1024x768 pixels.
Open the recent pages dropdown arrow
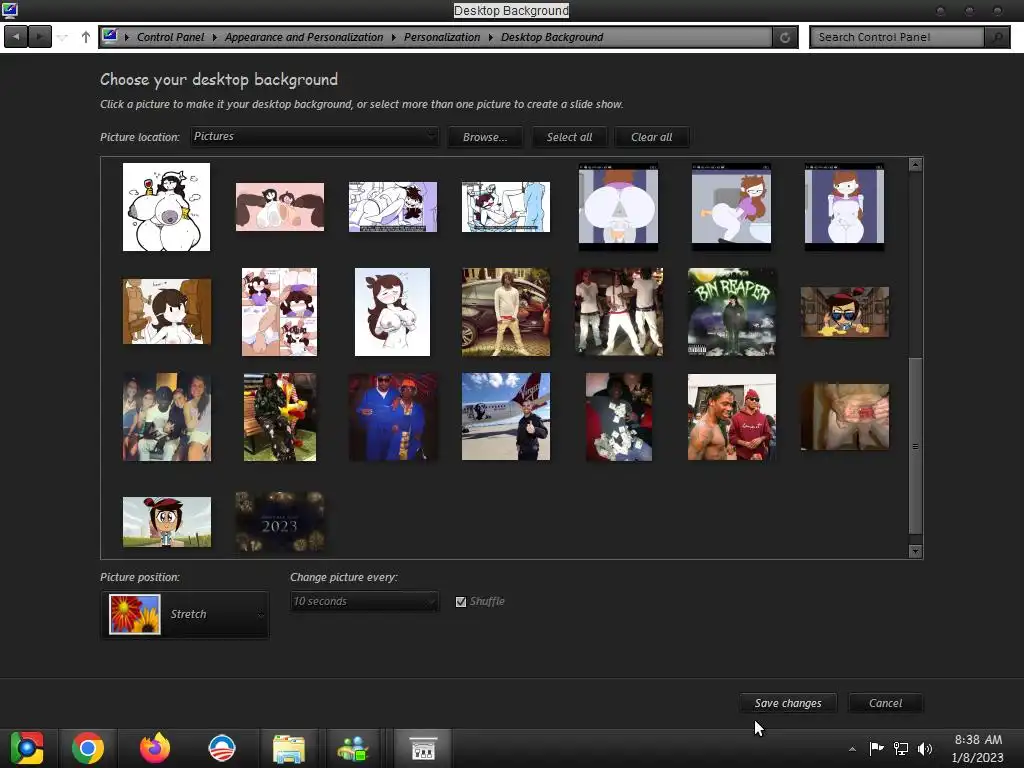tap(63, 37)
